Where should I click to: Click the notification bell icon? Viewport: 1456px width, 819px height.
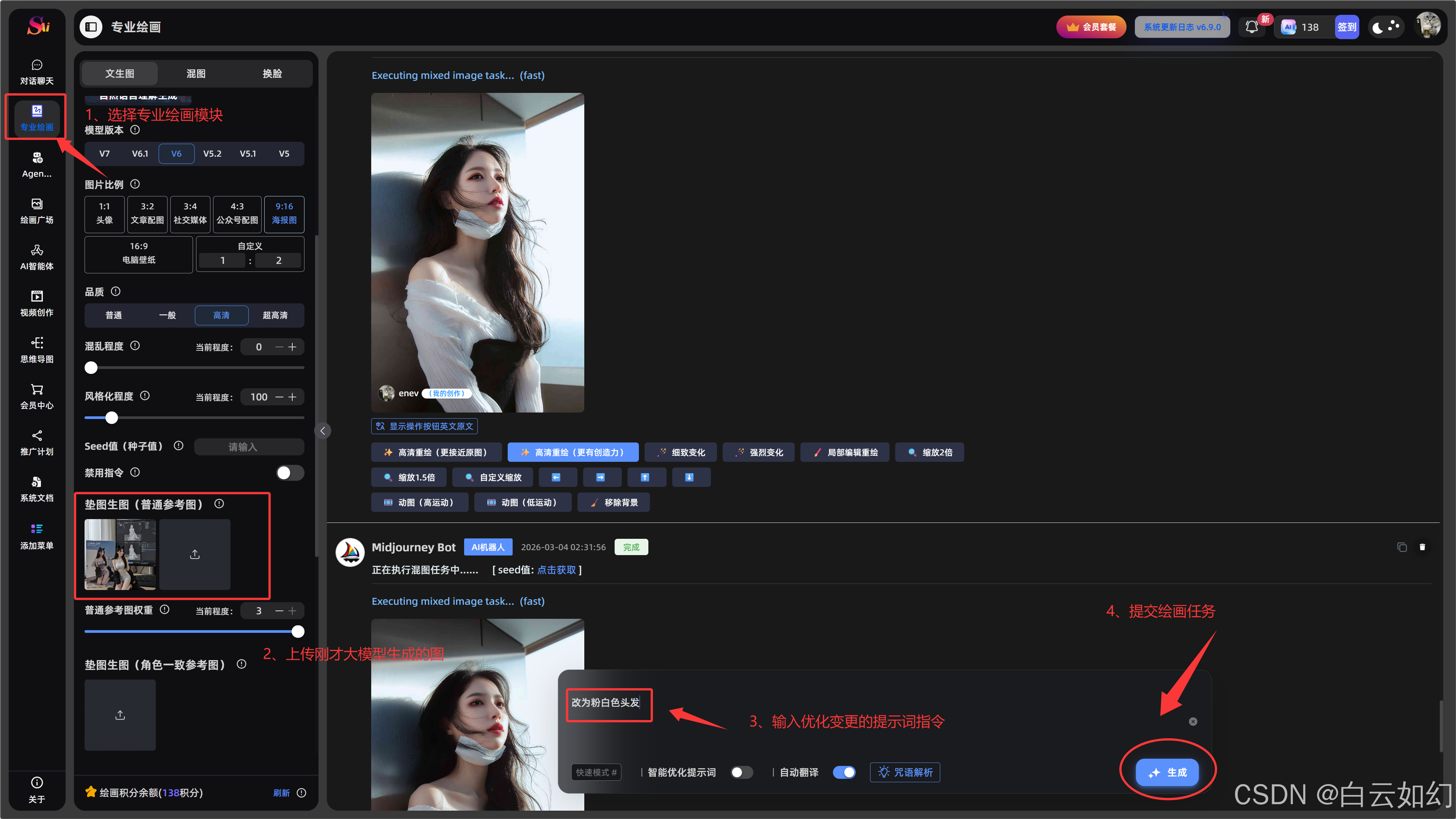pyautogui.click(x=1251, y=27)
